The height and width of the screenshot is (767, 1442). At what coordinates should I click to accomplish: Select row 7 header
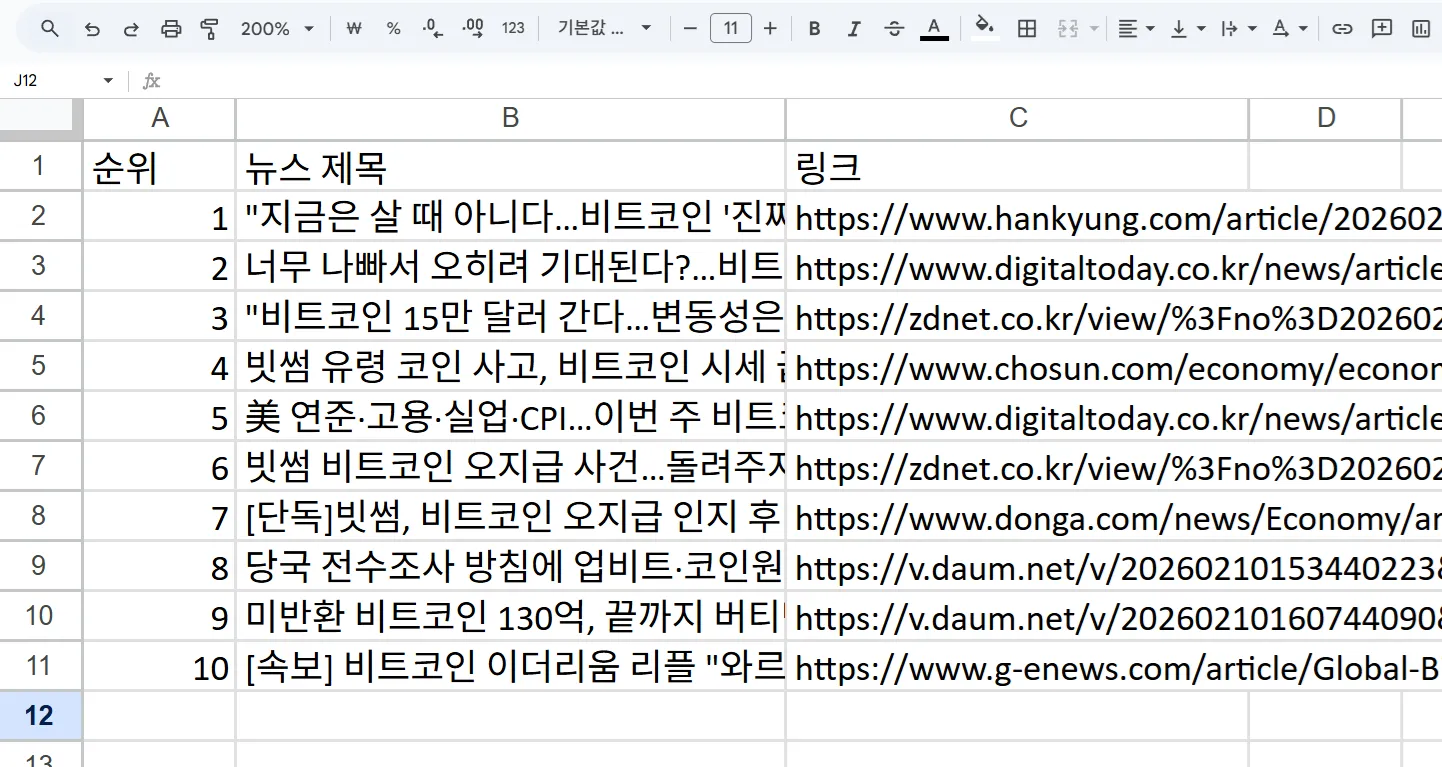coord(40,465)
